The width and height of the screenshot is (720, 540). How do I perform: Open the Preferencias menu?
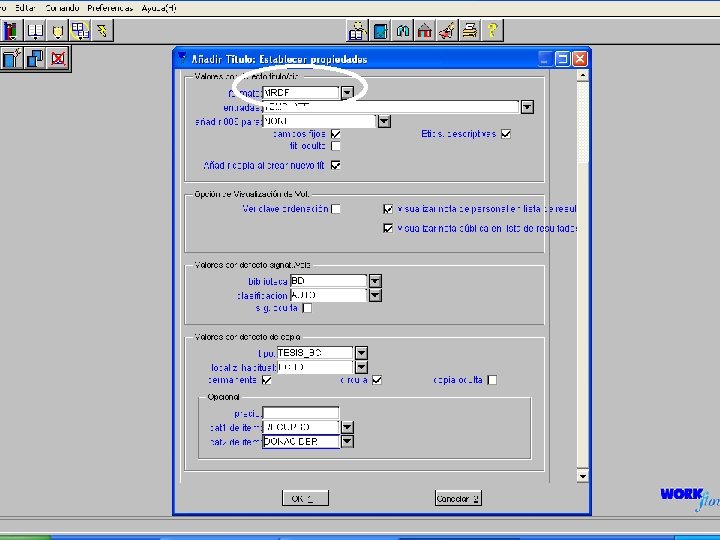pyautogui.click(x=110, y=8)
